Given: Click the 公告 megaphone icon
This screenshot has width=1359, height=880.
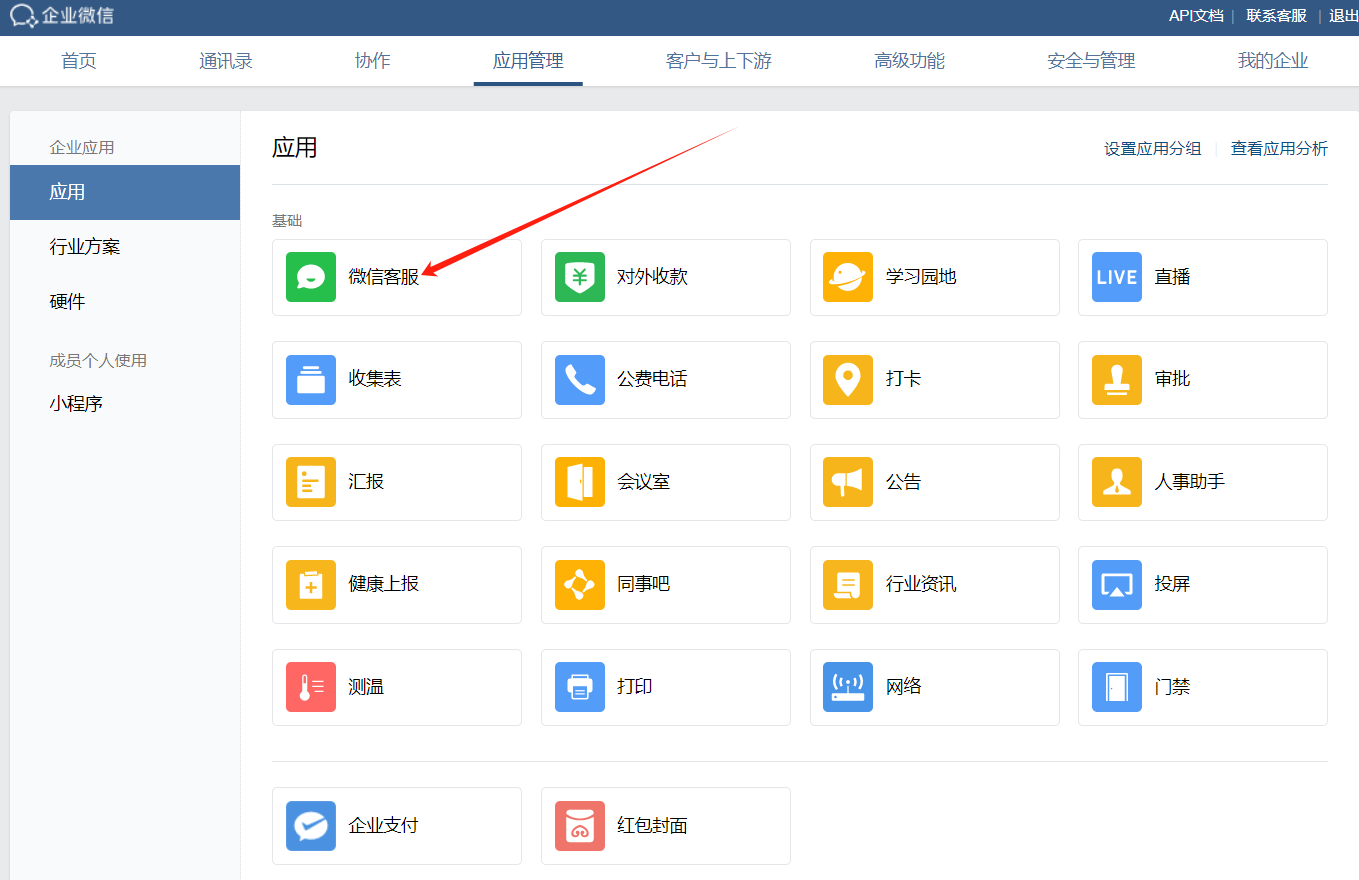Looking at the screenshot, I should tap(848, 482).
